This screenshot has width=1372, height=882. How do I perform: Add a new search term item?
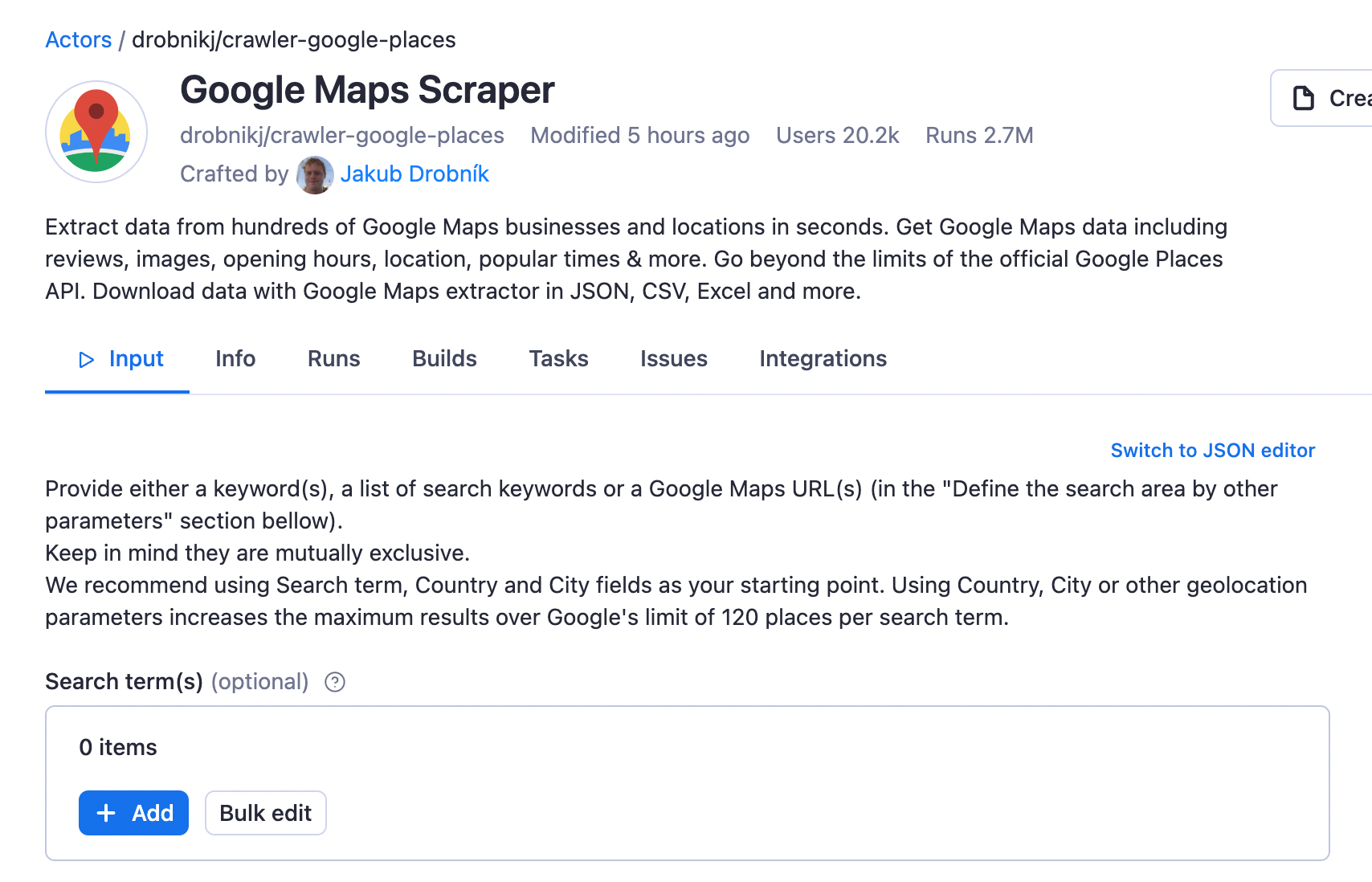point(133,813)
